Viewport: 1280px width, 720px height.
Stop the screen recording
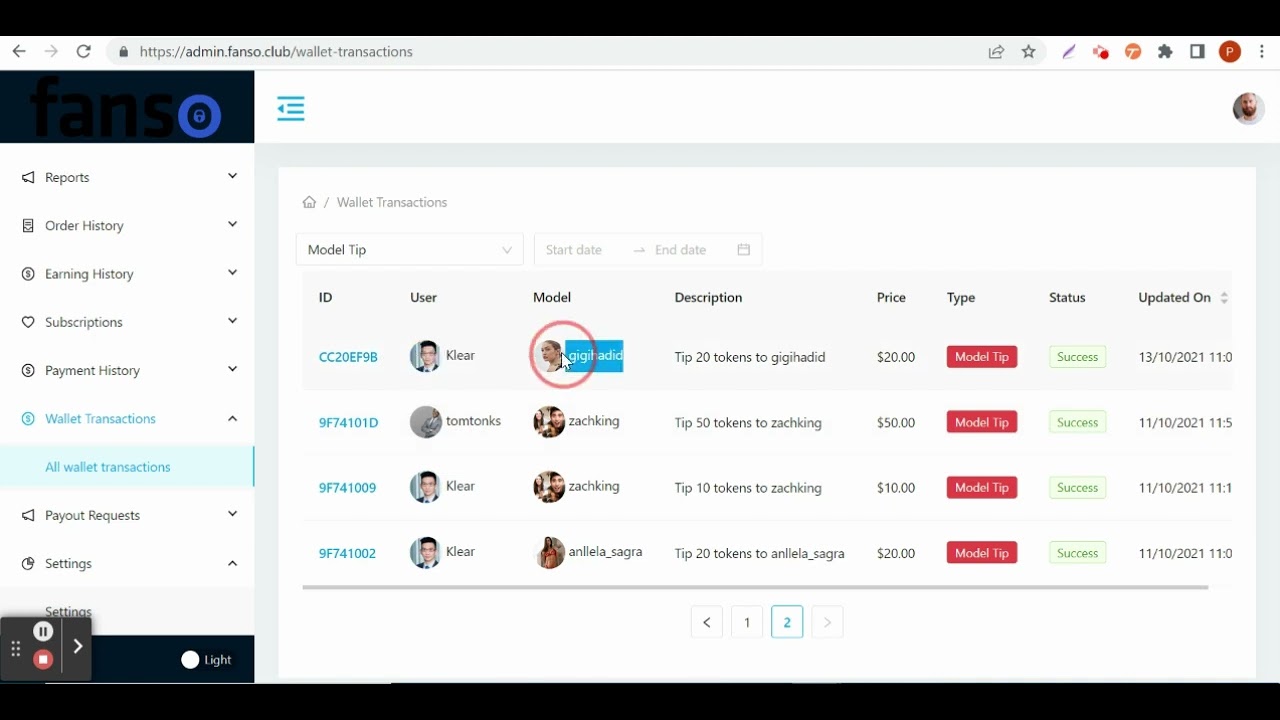tap(43, 659)
